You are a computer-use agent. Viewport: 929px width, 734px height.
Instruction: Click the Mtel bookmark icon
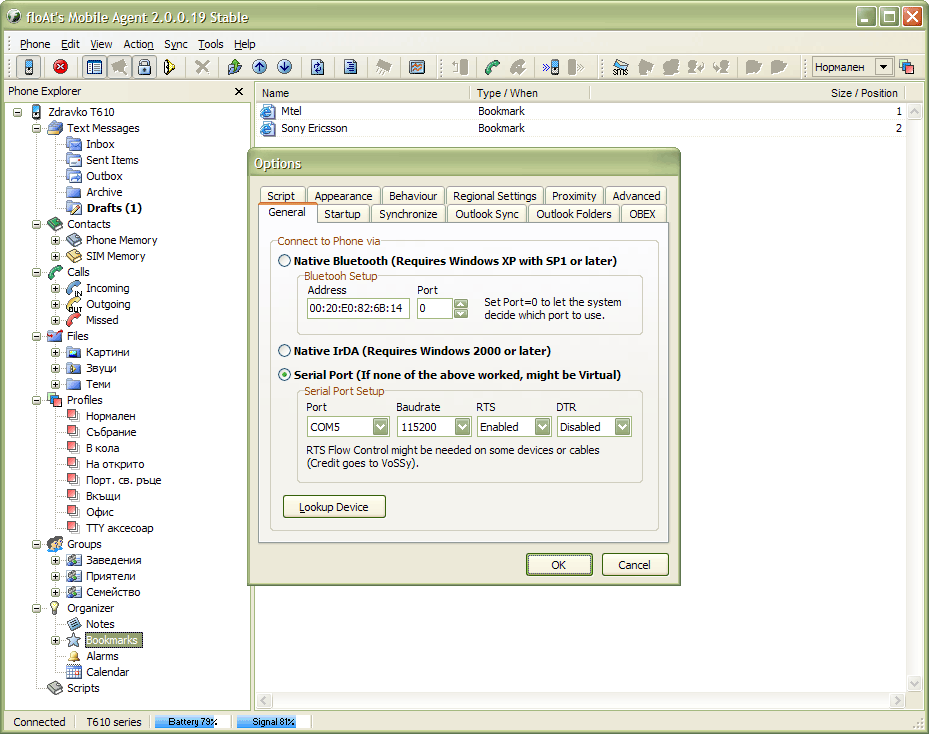click(x=267, y=112)
